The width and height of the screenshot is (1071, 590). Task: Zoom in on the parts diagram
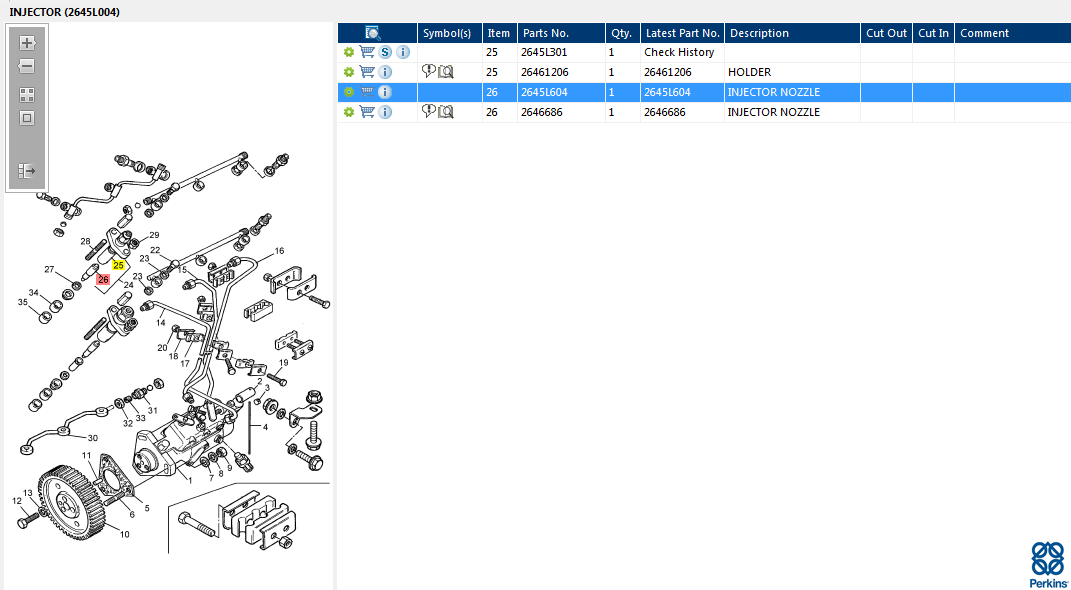tap(27, 43)
